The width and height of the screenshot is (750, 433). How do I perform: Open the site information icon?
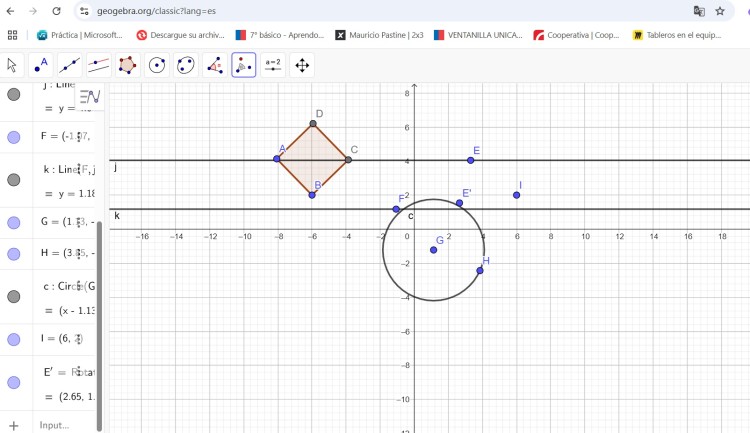coord(85,11)
